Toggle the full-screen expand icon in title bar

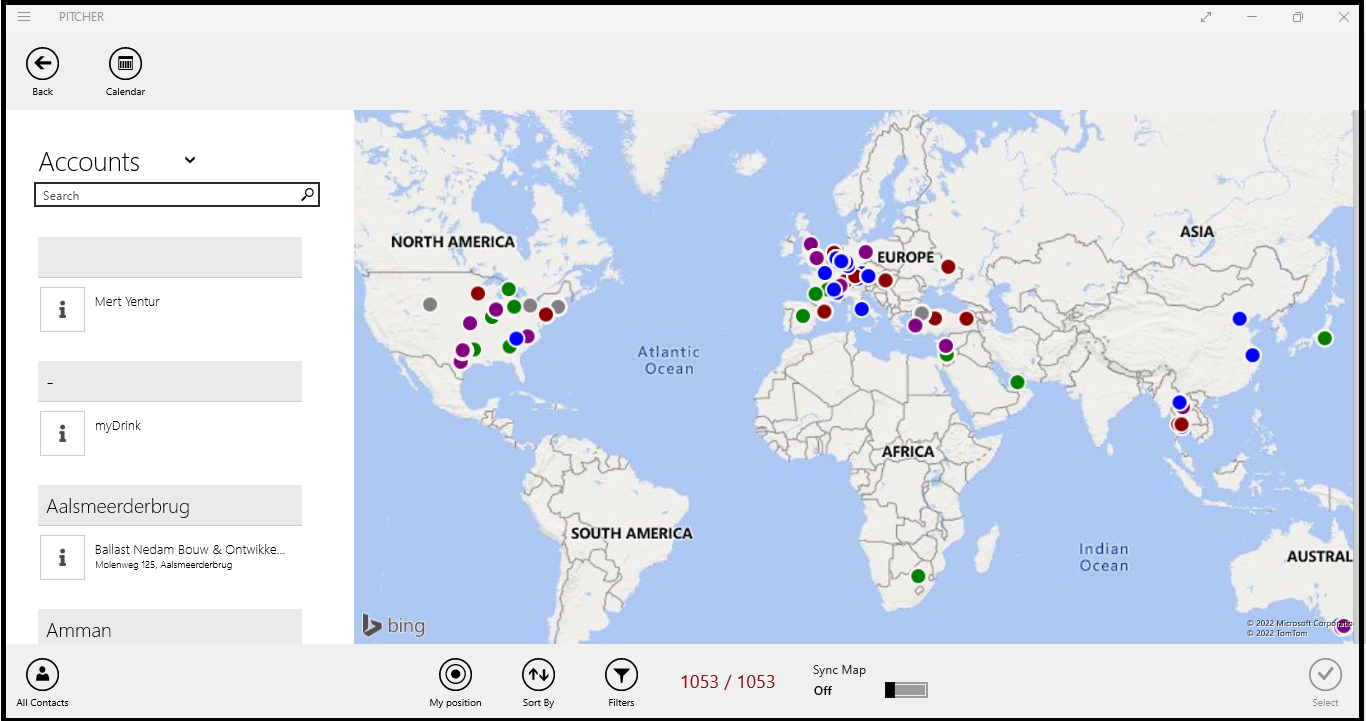pyautogui.click(x=1207, y=17)
